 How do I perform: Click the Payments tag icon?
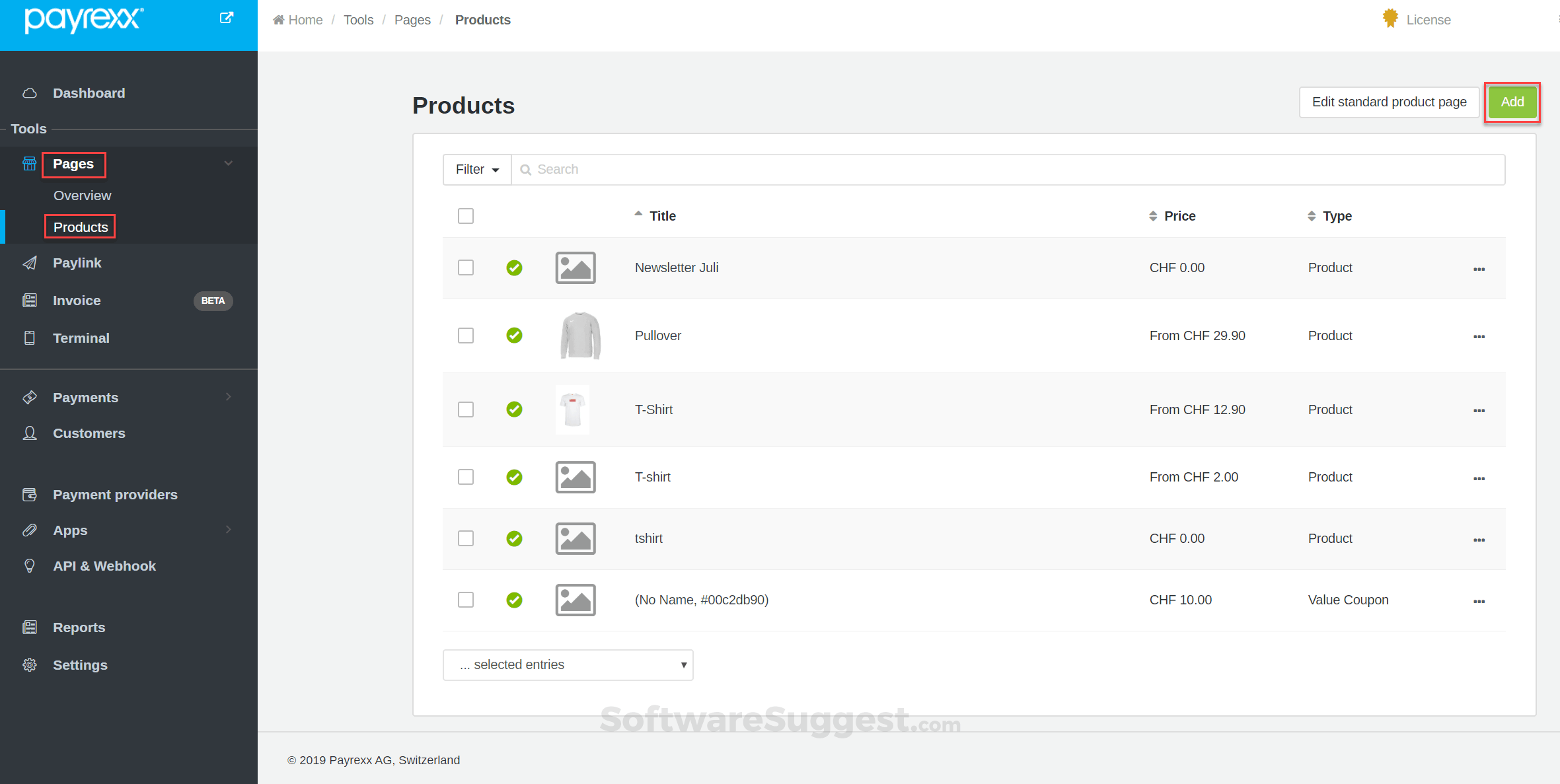coord(30,398)
